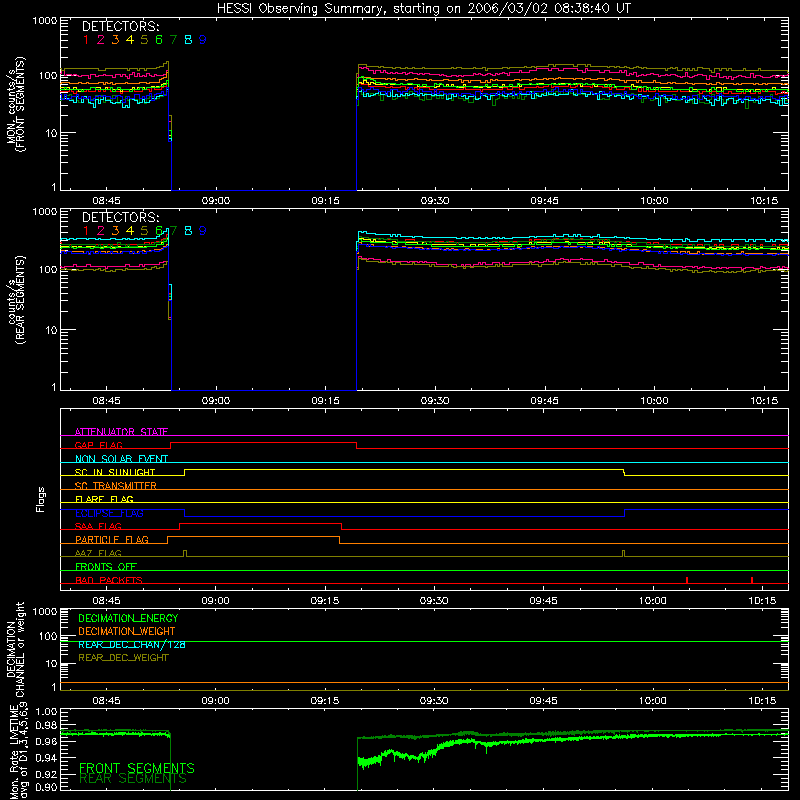This screenshot has width=800, height=800.
Task: Click decimation channel or weight y-axis title
Action: click(x=16, y=649)
